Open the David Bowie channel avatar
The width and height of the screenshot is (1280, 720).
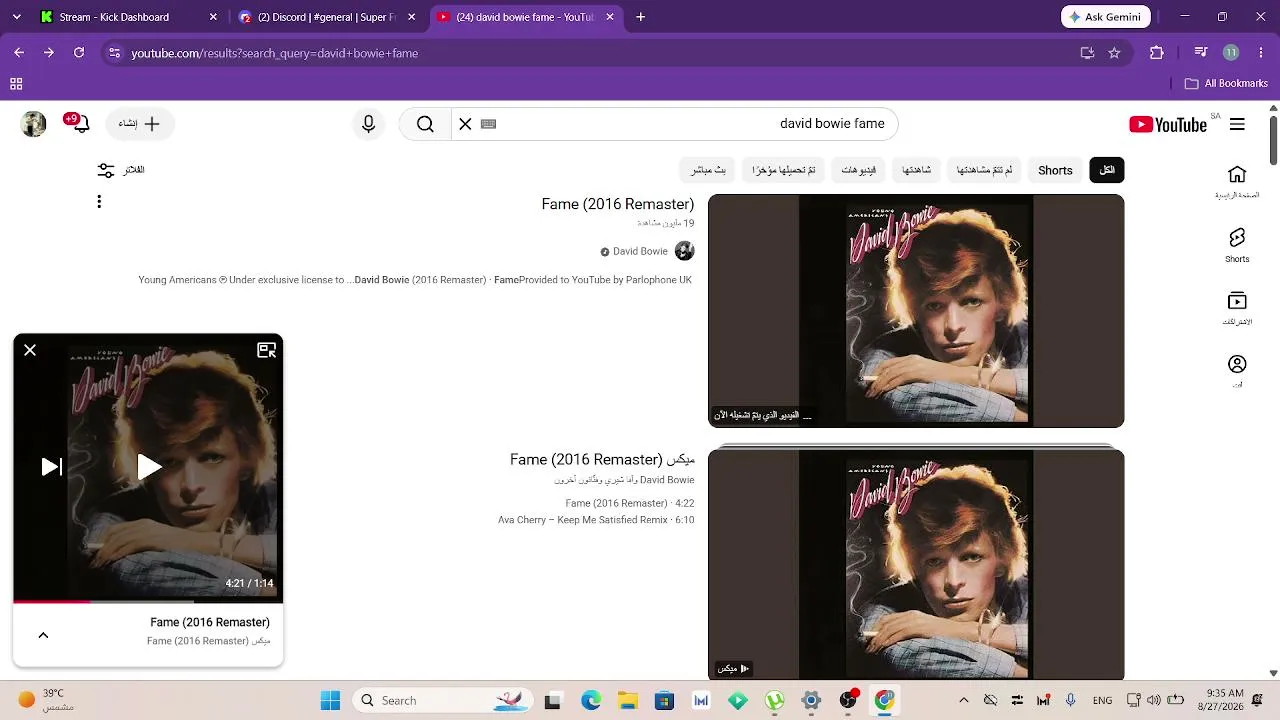click(x=685, y=251)
